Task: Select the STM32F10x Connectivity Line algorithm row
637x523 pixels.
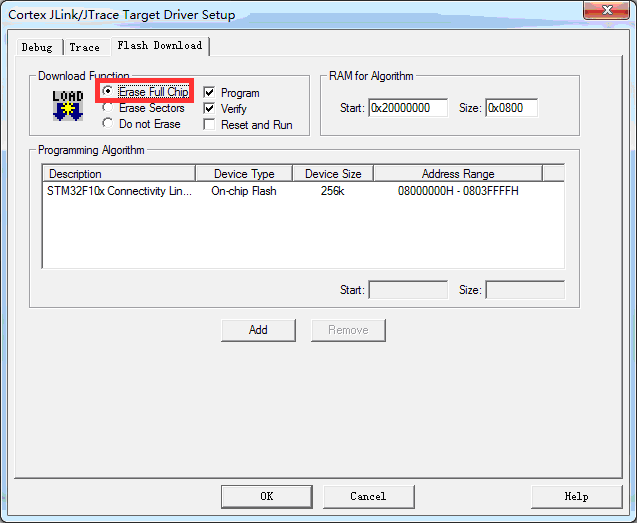Action: pos(303,191)
